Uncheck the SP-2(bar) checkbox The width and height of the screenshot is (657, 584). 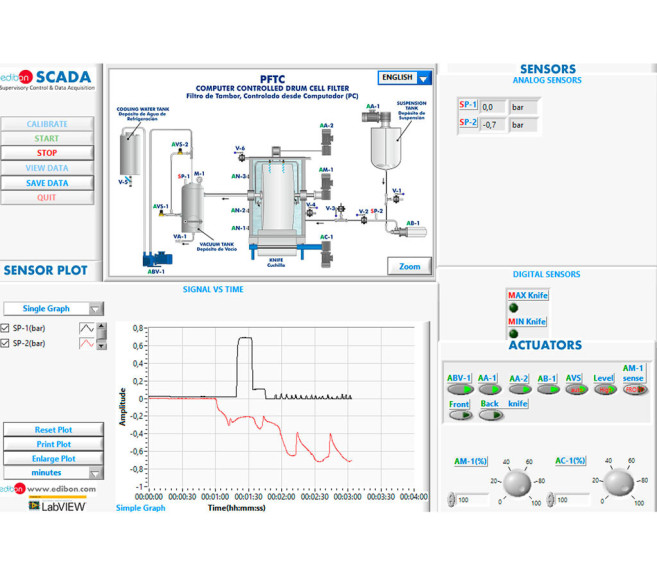coord(7,344)
